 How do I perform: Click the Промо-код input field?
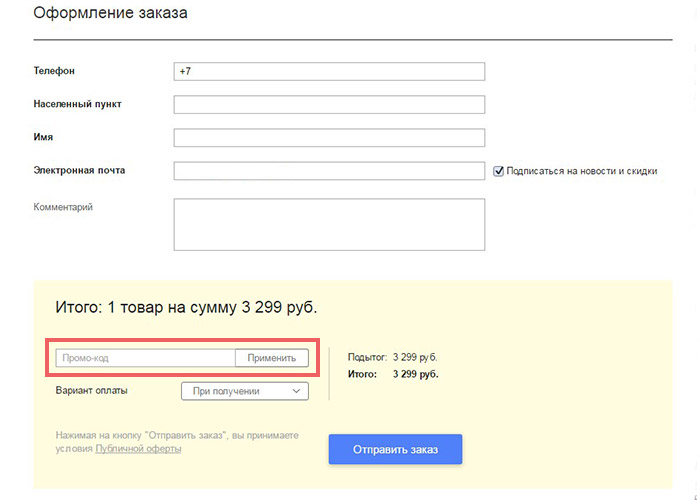tap(146, 358)
